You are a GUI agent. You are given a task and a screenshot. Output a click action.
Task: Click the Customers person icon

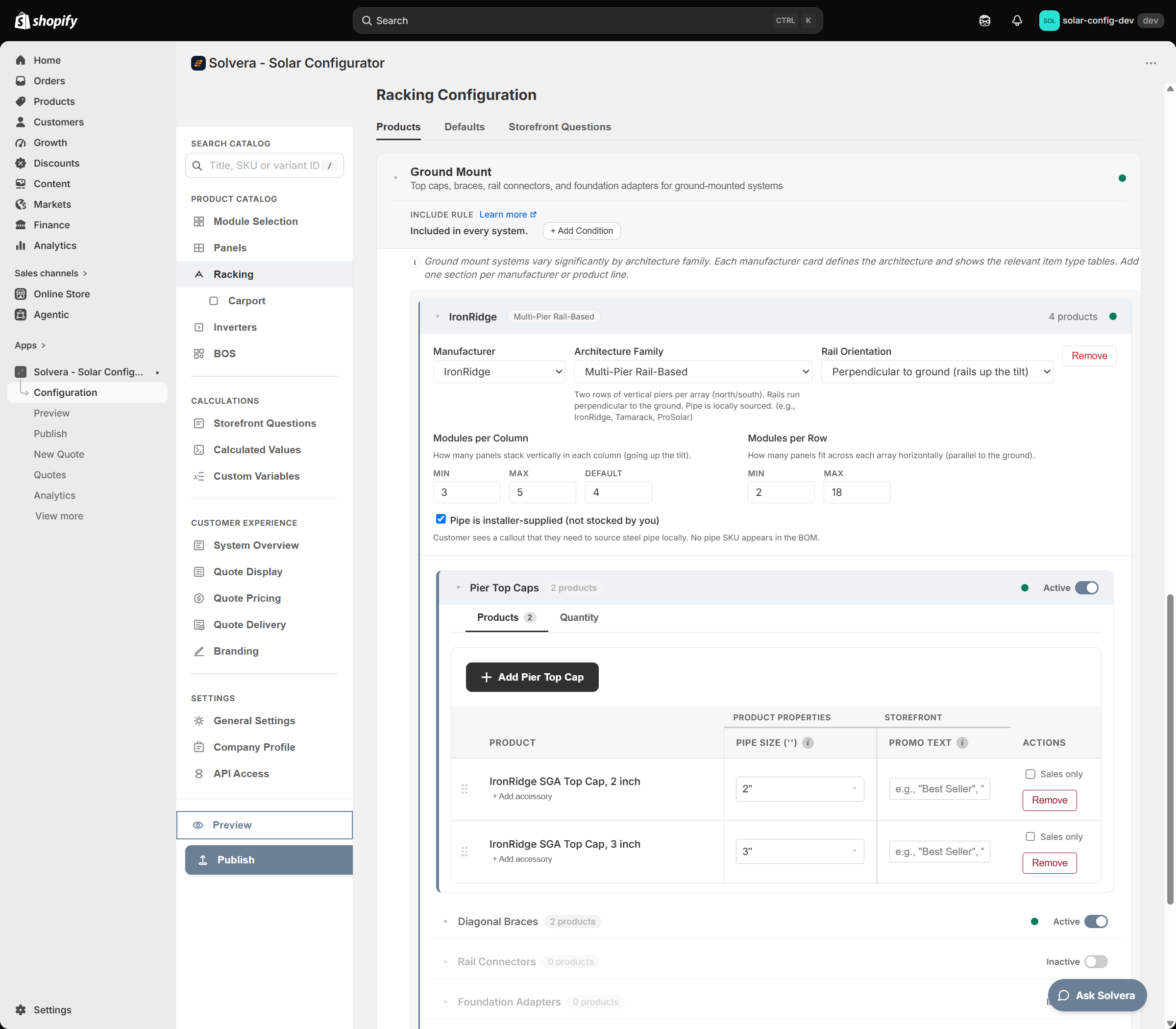coord(21,122)
